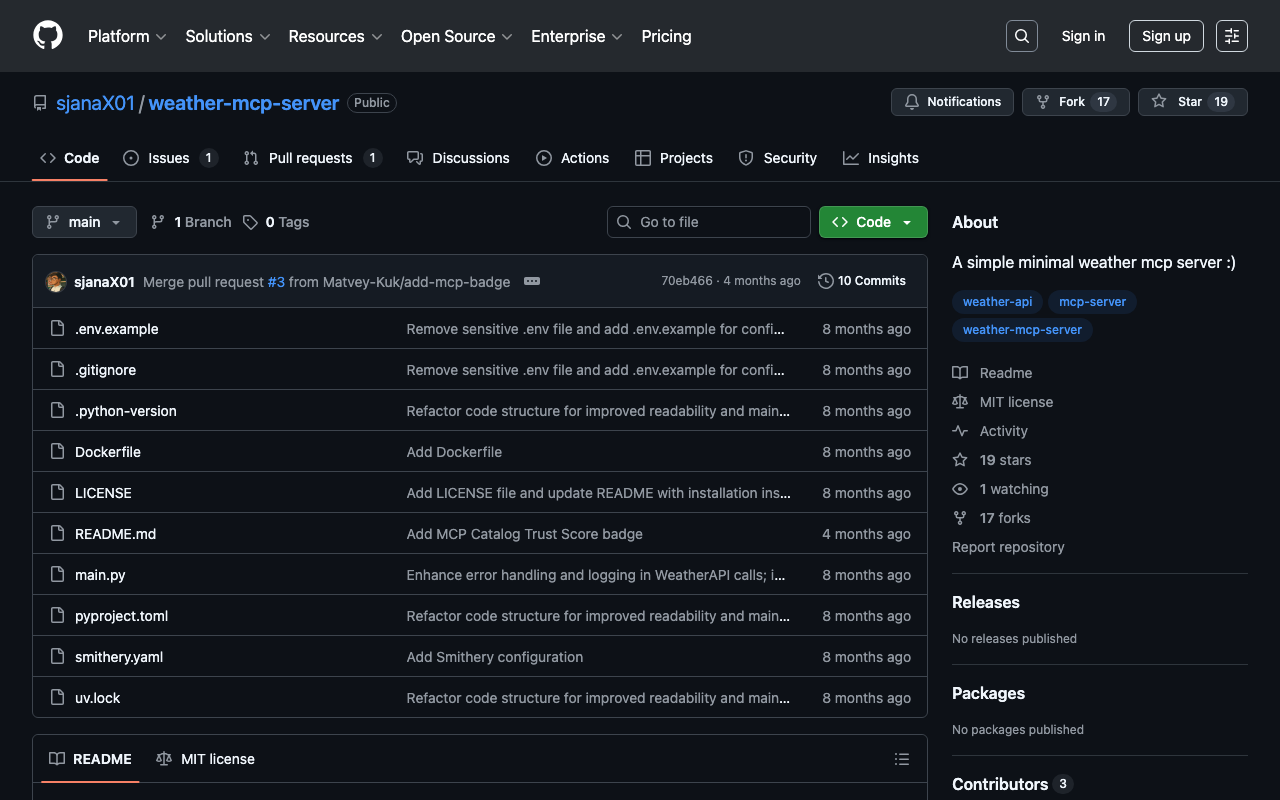1280x800 pixels.
Task: Click the Fork button
Action: click(1075, 102)
